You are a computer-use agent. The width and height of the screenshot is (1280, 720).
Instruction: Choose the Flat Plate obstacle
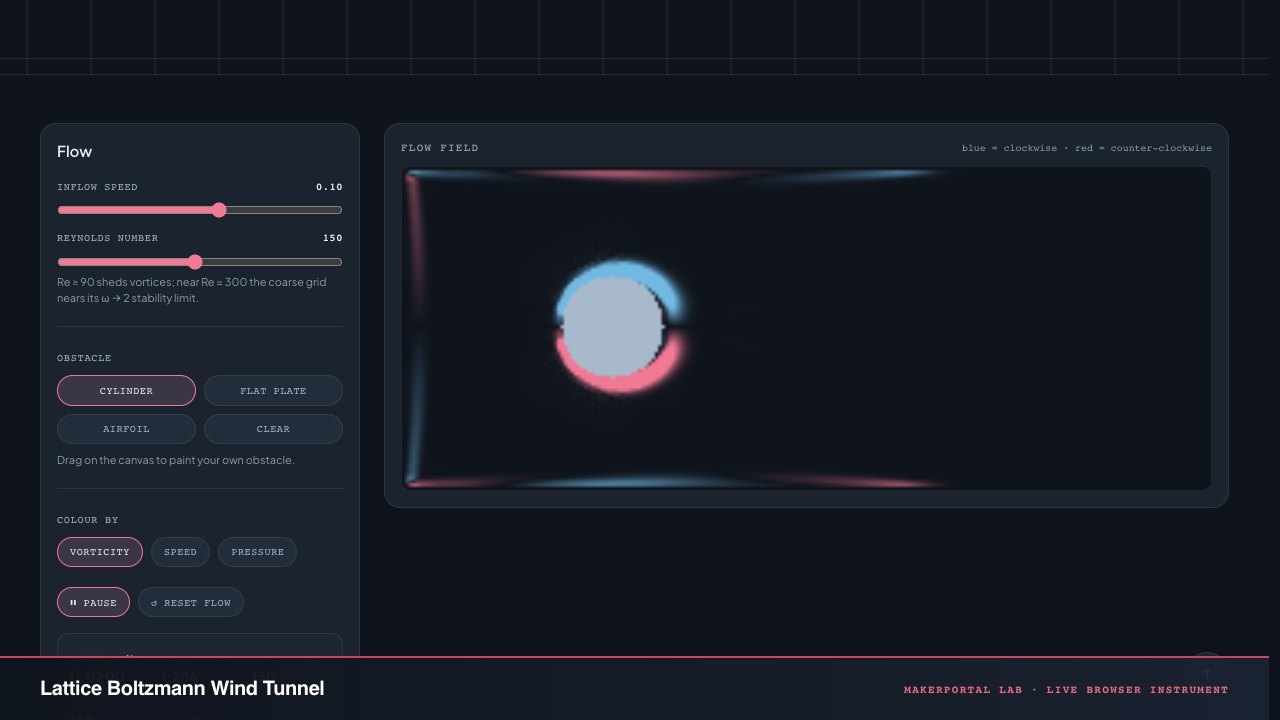(x=273, y=391)
